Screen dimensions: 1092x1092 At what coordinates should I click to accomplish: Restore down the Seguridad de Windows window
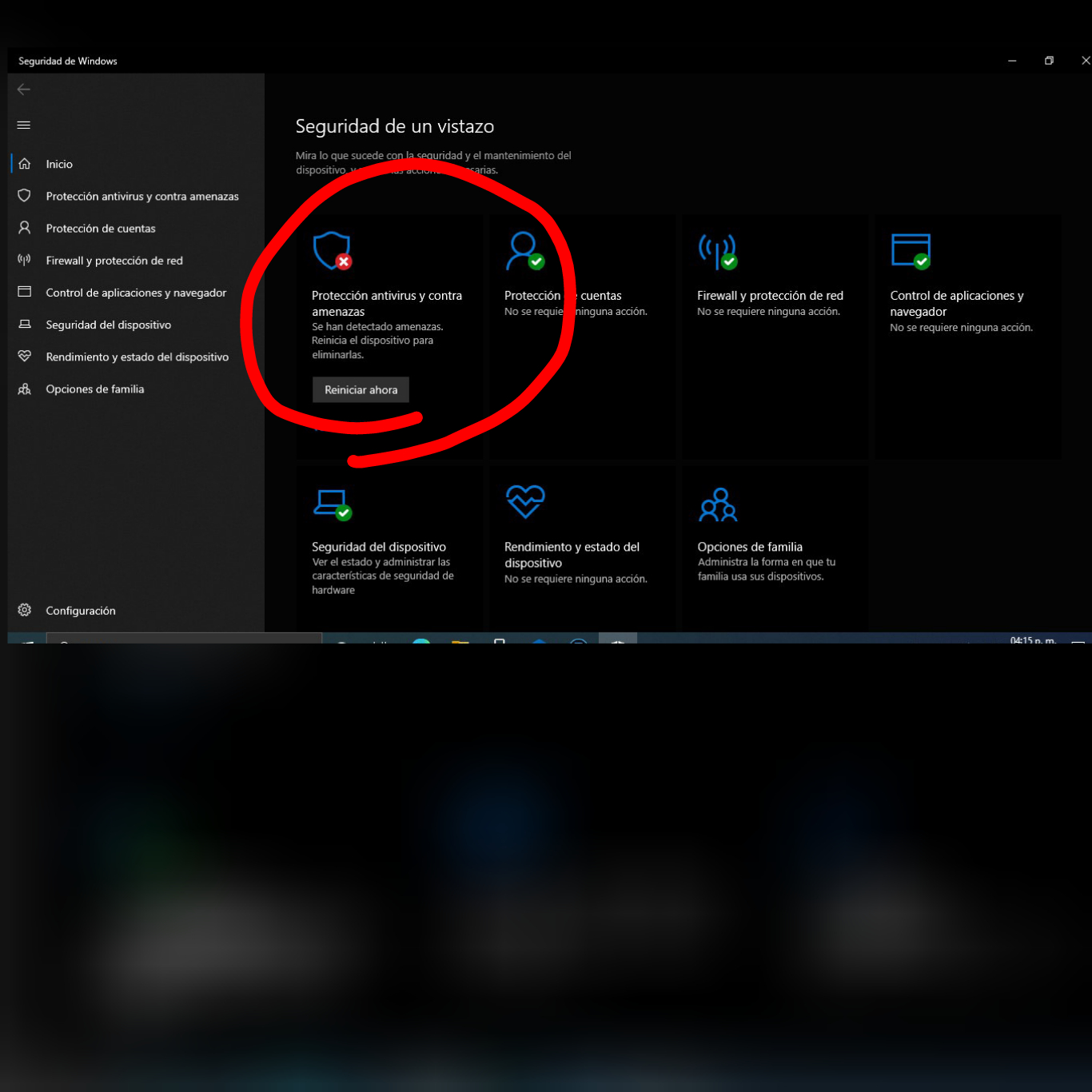pyautogui.click(x=1049, y=61)
